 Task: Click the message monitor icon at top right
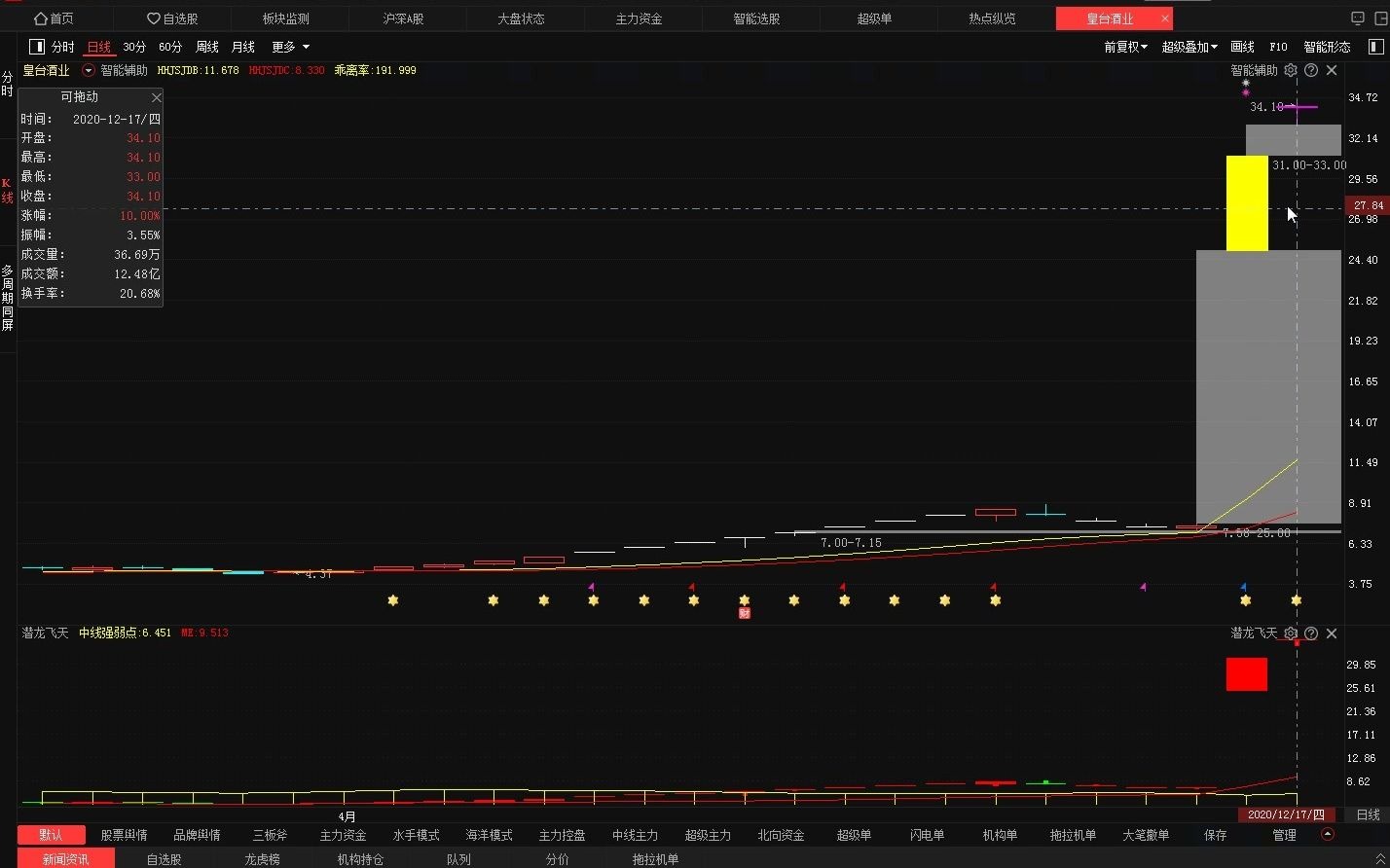click(x=1358, y=18)
